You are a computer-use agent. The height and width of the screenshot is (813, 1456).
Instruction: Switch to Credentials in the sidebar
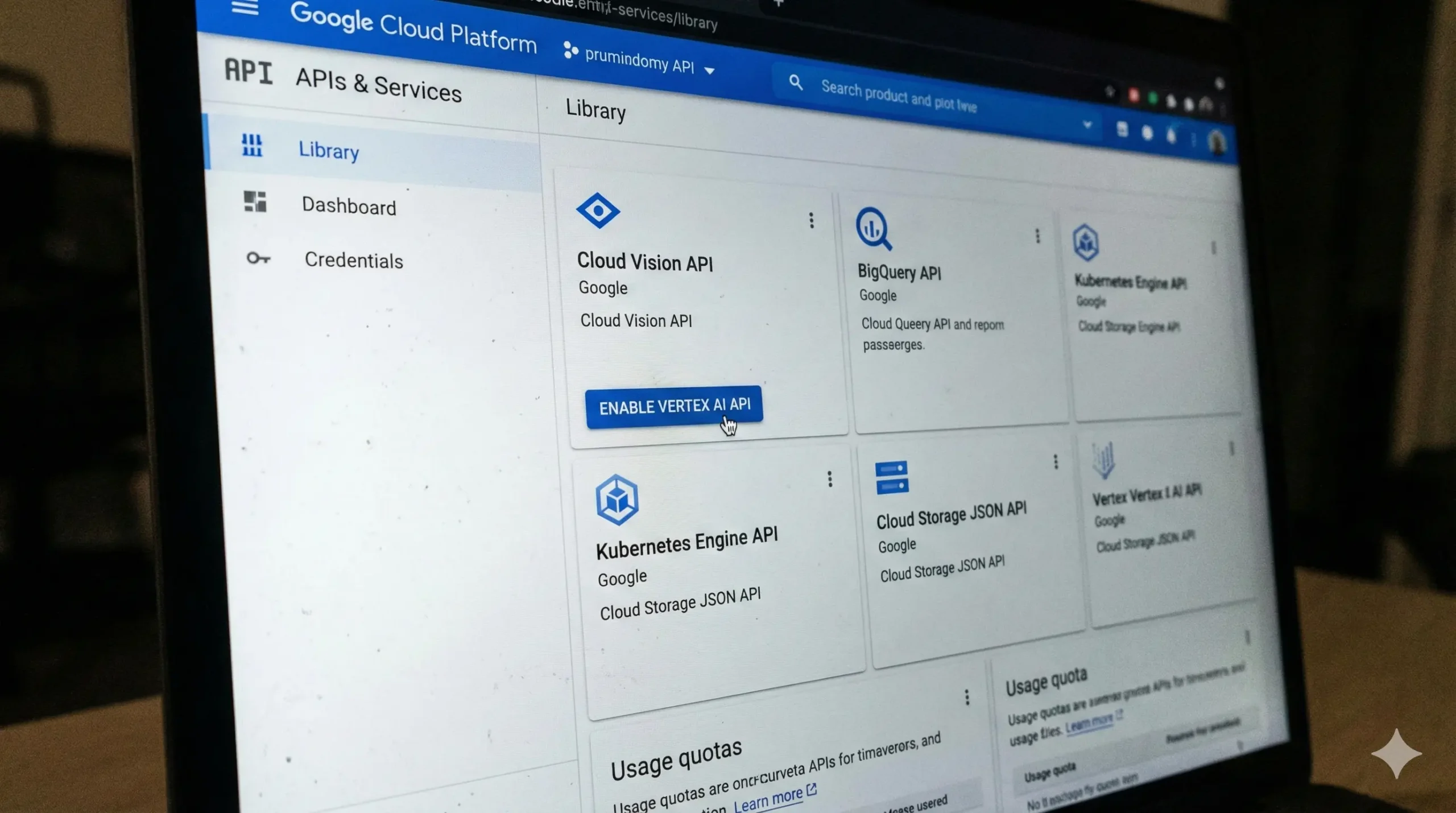pyautogui.click(x=354, y=261)
